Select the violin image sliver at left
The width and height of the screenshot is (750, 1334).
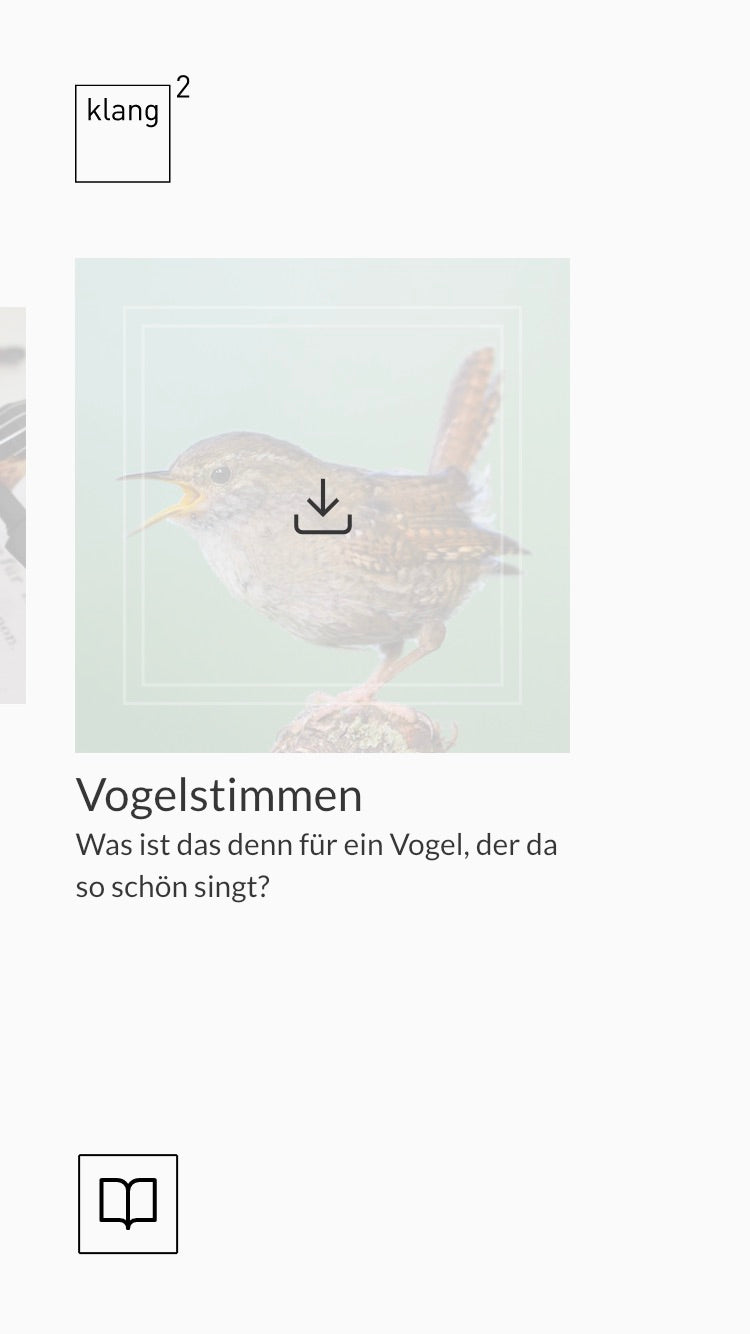[12, 505]
